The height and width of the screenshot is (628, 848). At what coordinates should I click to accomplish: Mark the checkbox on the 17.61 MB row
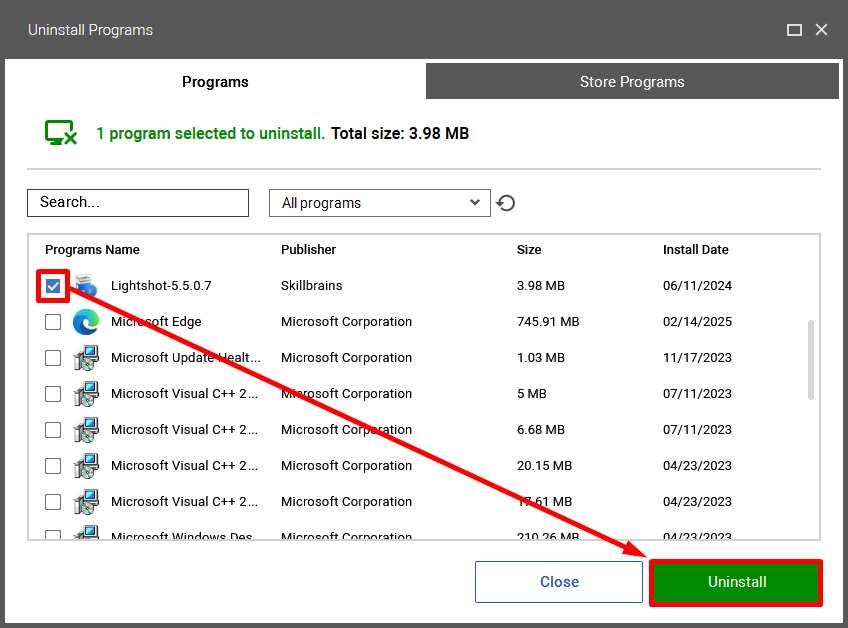[53, 502]
